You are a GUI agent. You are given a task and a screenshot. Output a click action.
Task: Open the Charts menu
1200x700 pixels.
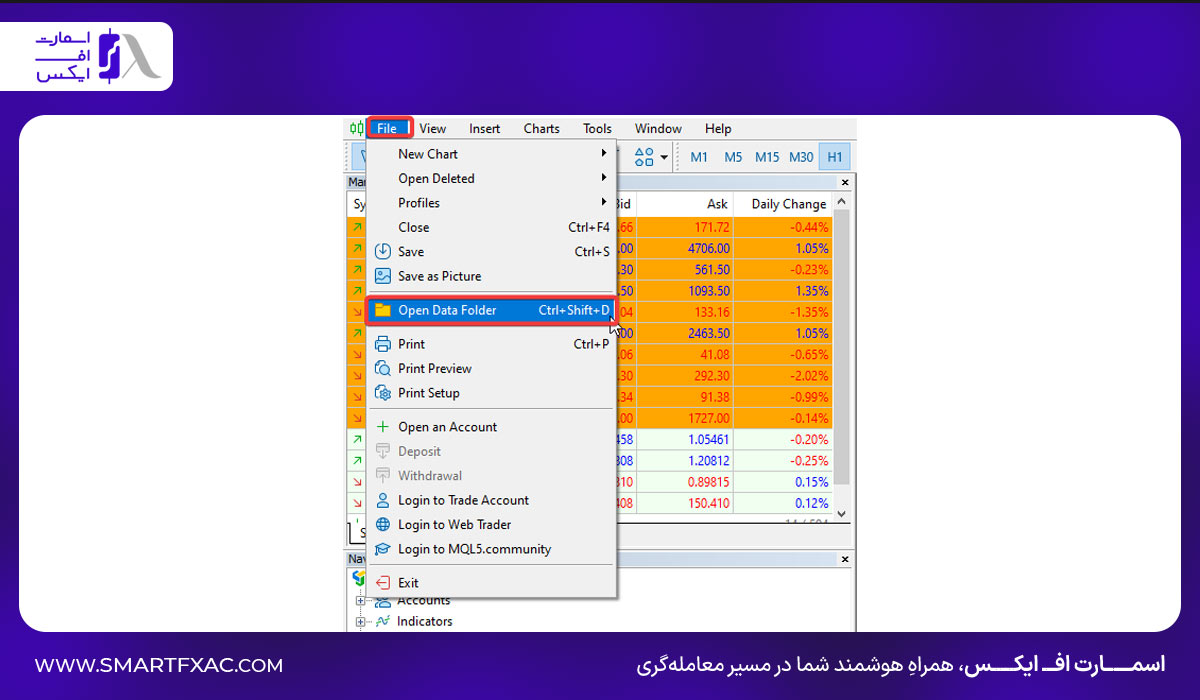[x=542, y=128]
